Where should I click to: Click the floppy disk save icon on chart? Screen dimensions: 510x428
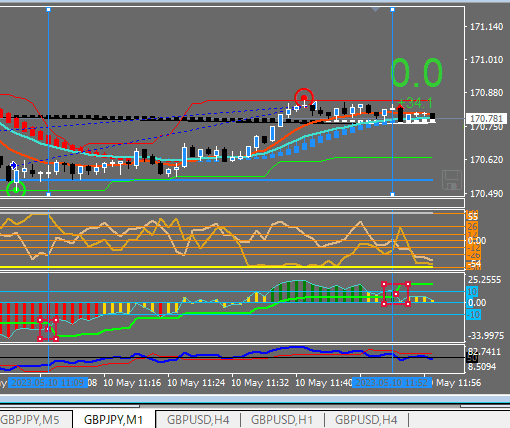pos(452,180)
